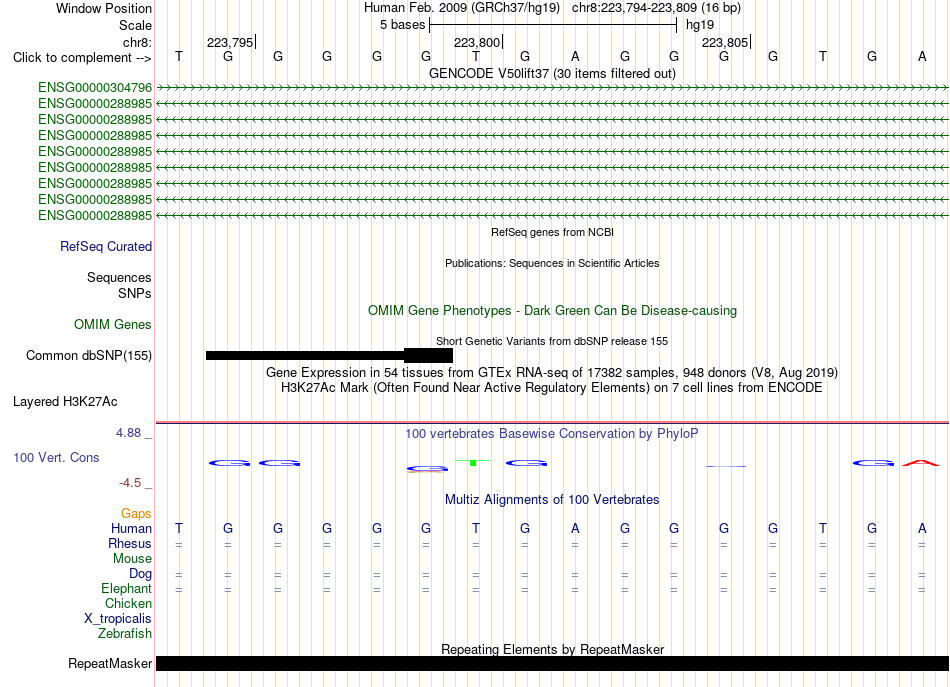Click the Common dbSNP(155) track label
The image size is (950, 687).
click(x=89, y=356)
